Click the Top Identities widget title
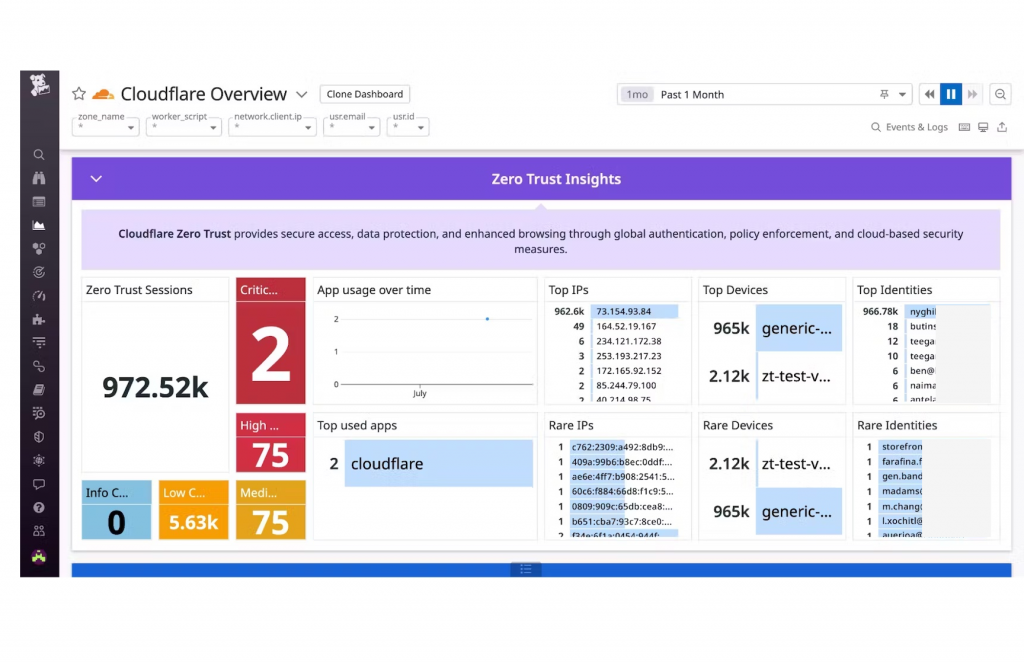The image size is (1024, 662). (894, 290)
